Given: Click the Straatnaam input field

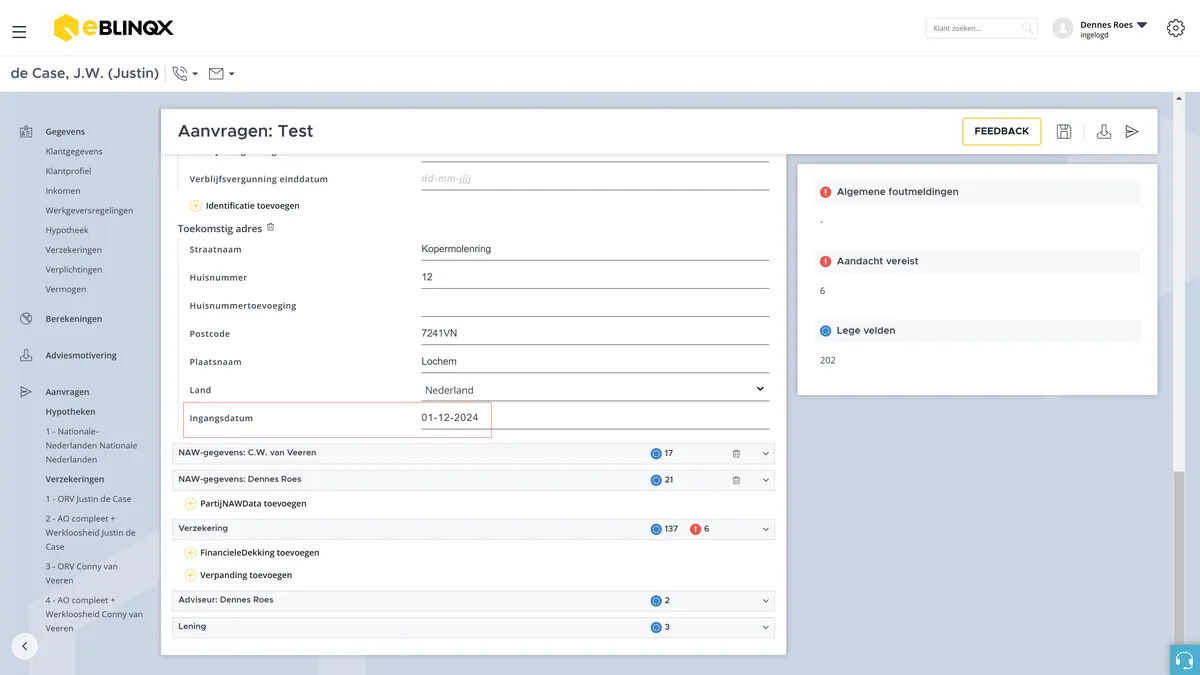Looking at the screenshot, I should [596, 249].
